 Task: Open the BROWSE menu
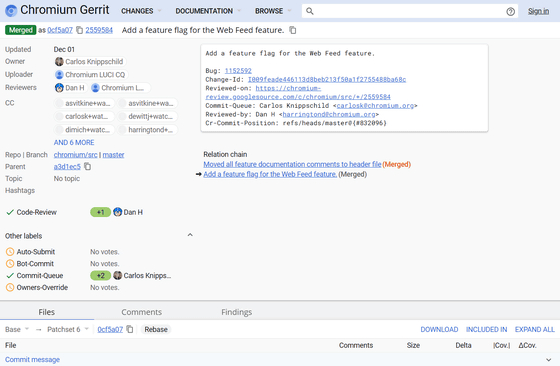(x=273, y=11)
